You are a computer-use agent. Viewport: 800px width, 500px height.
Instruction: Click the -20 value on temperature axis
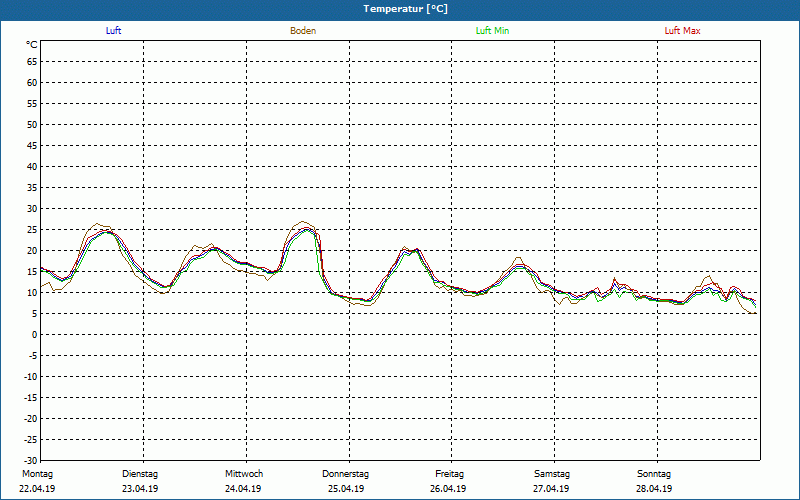tap(31, 418)
